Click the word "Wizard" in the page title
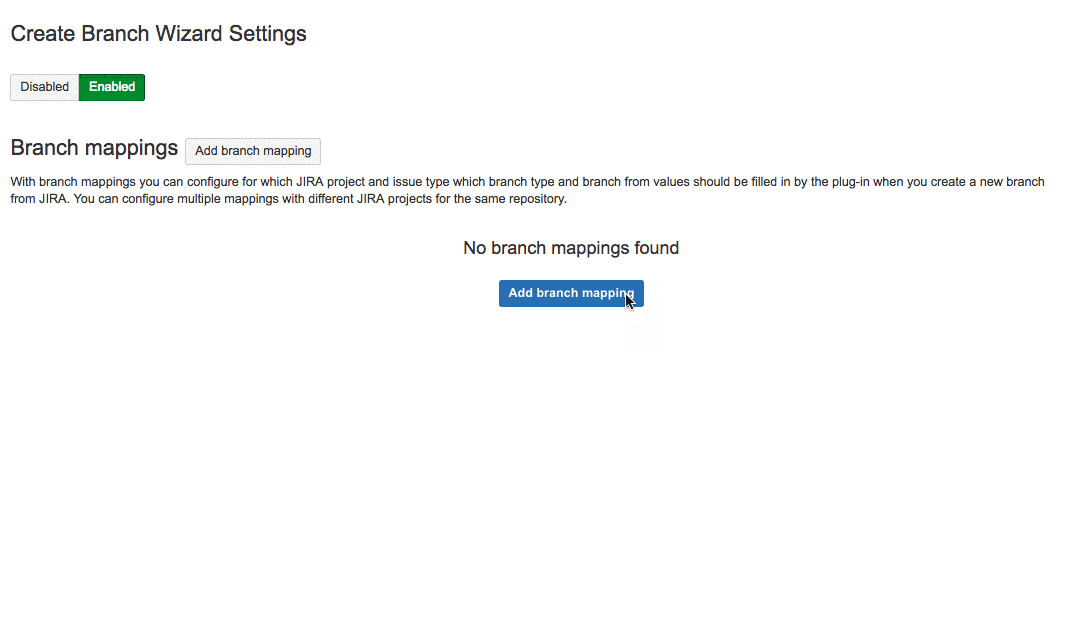Viewport: 1076px width, 625px height. tap(188, 33)
